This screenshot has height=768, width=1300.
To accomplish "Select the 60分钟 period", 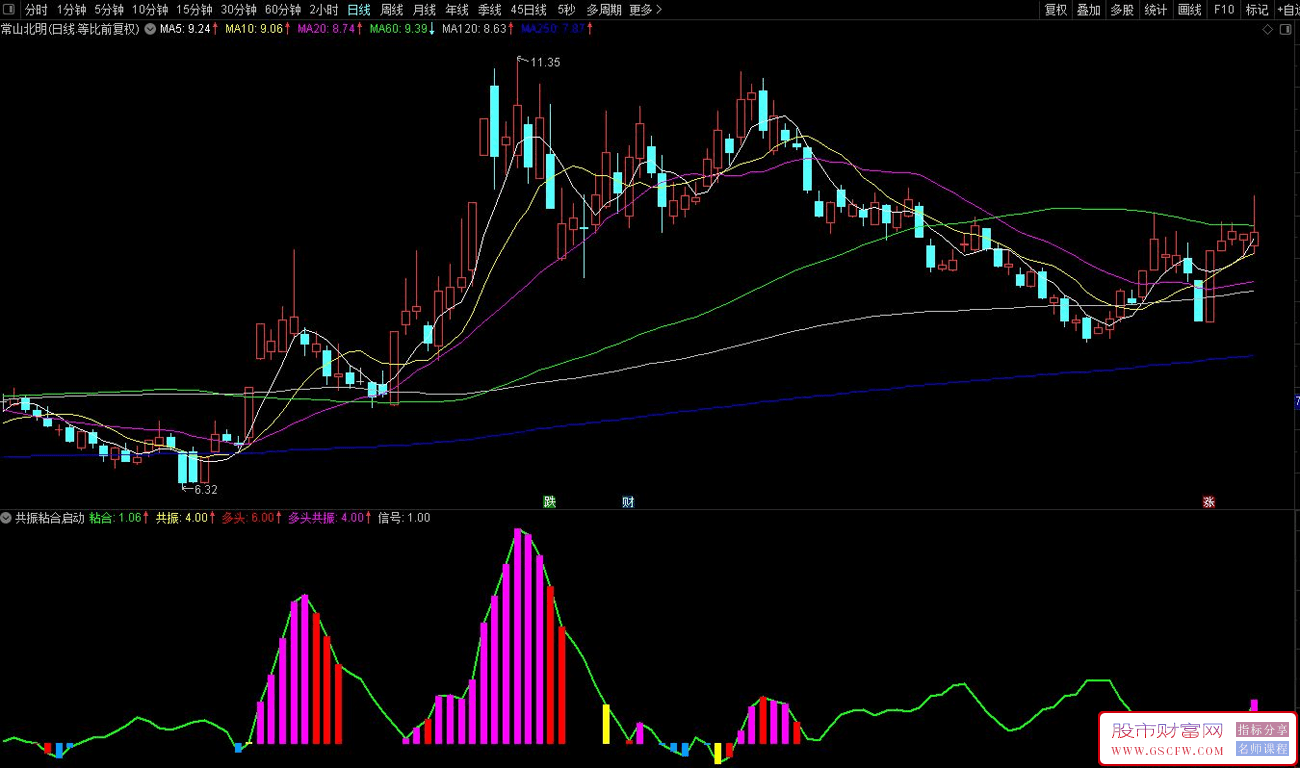I will tap(283, 10).
